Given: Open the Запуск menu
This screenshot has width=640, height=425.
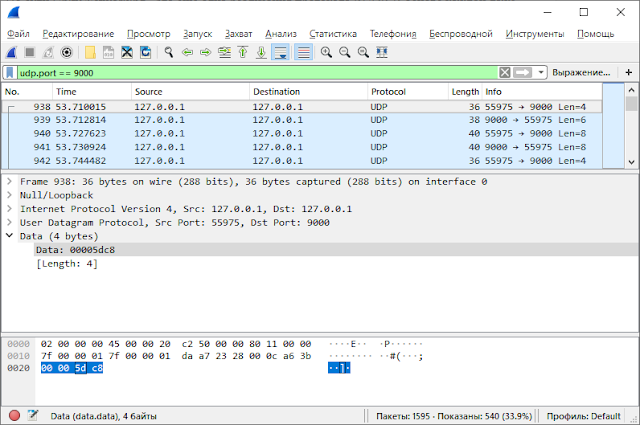Looking at the screenshot, I should [x=198, y=34].
